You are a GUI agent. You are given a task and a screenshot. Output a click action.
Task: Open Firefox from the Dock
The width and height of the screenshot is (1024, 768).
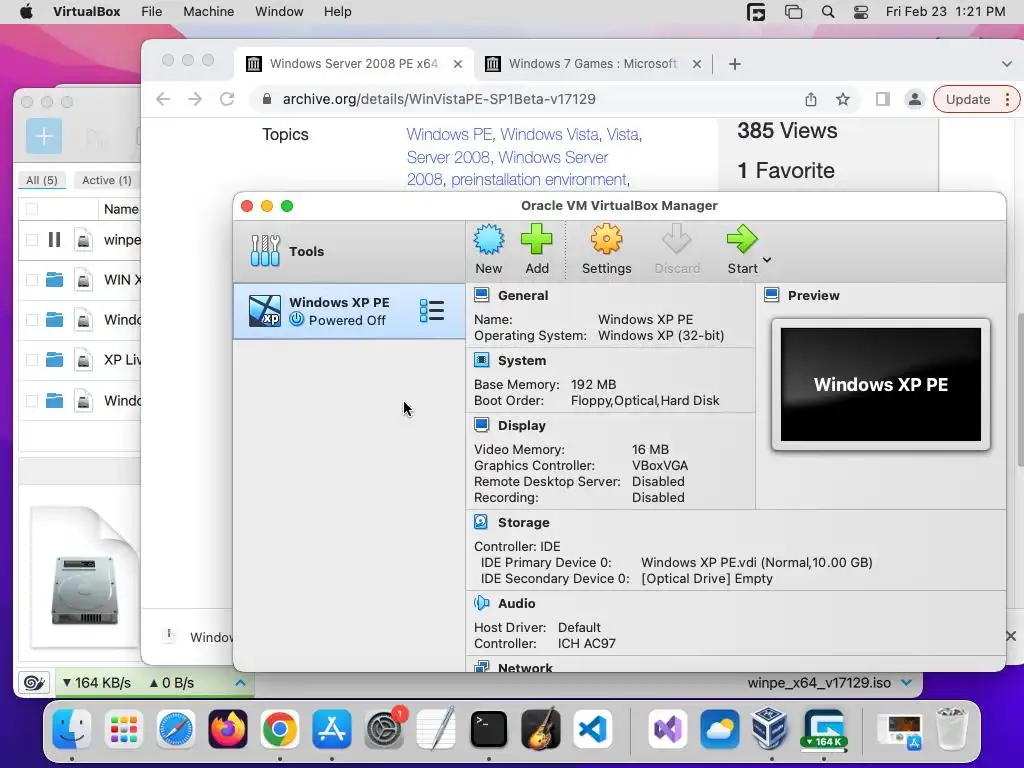click(x=227, y=729)
